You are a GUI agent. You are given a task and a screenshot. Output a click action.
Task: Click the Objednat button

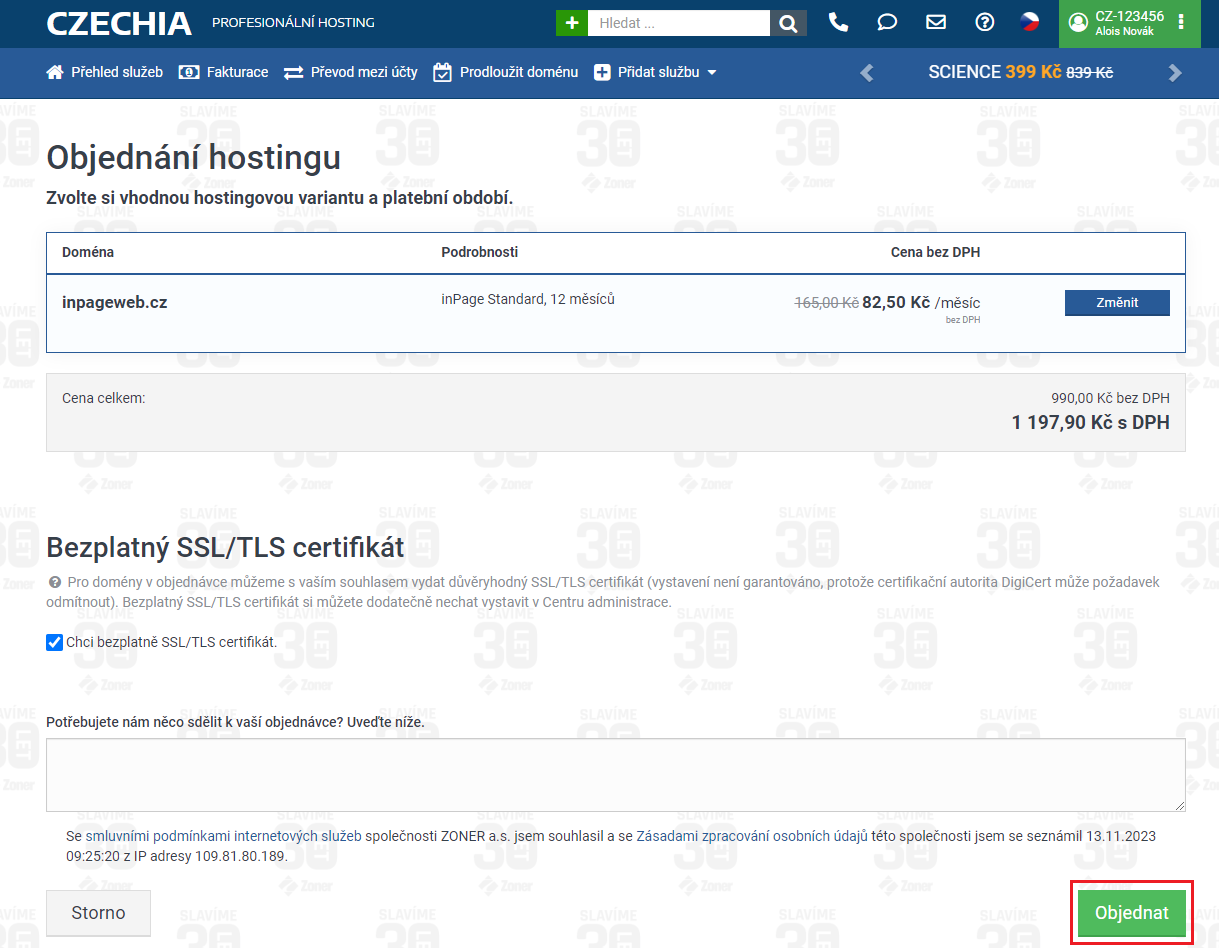(1131, 913)
